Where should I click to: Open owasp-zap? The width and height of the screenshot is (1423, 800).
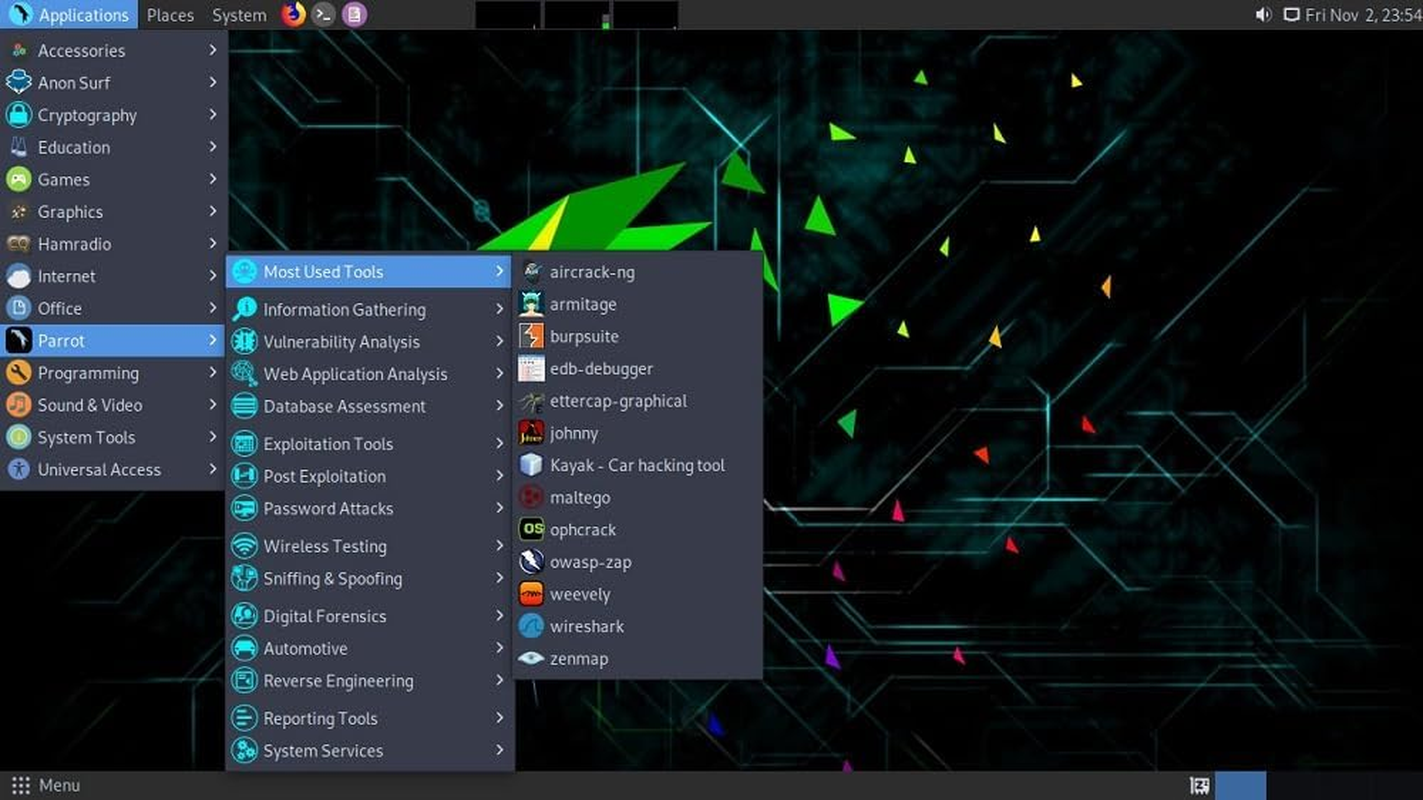pyautogui.click(x=590, y=561)
